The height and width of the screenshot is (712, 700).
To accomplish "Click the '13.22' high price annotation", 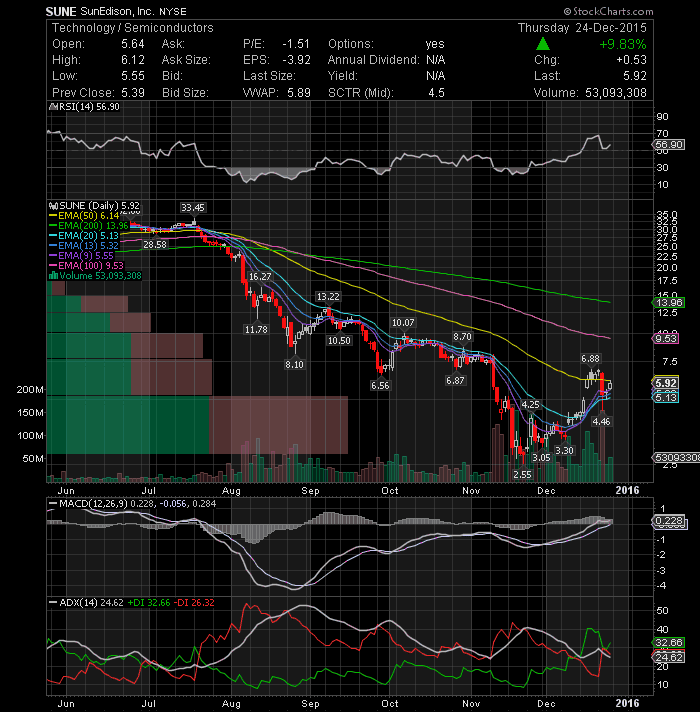I will [328, 297].
